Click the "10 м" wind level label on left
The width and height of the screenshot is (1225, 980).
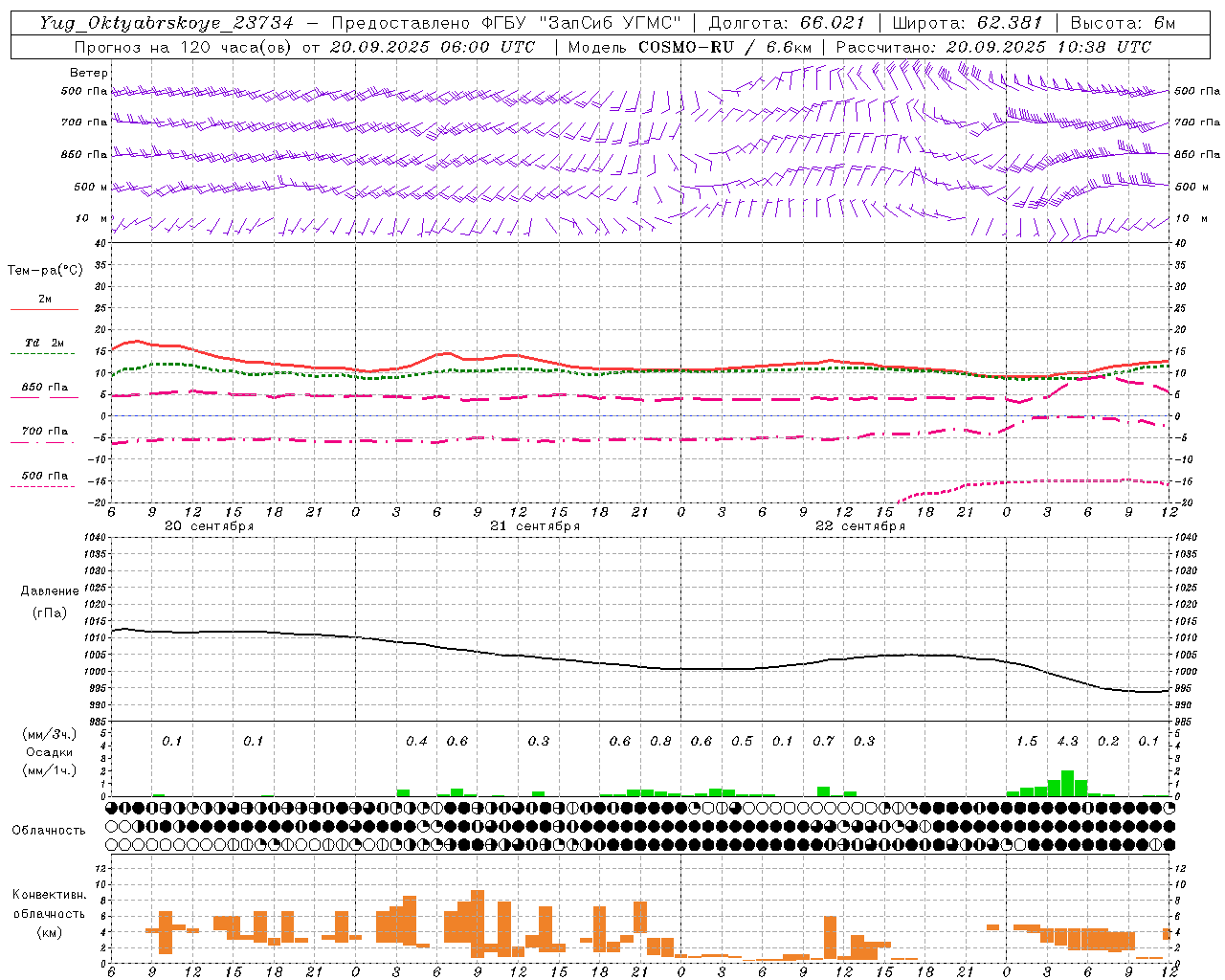click(x=93, y=219)
